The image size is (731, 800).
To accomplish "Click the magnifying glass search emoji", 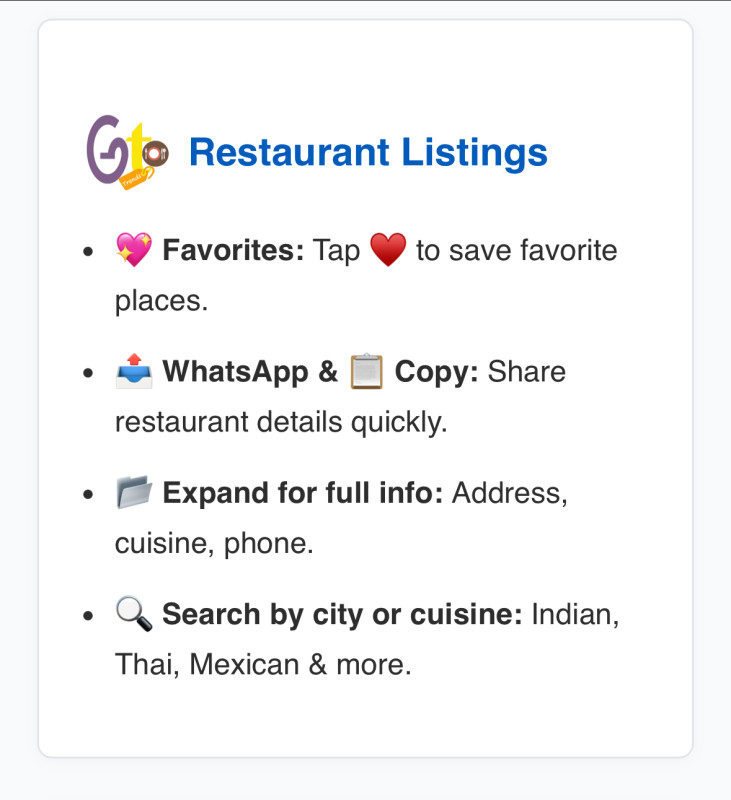I will pyautogui.click(x=134, y=614).
